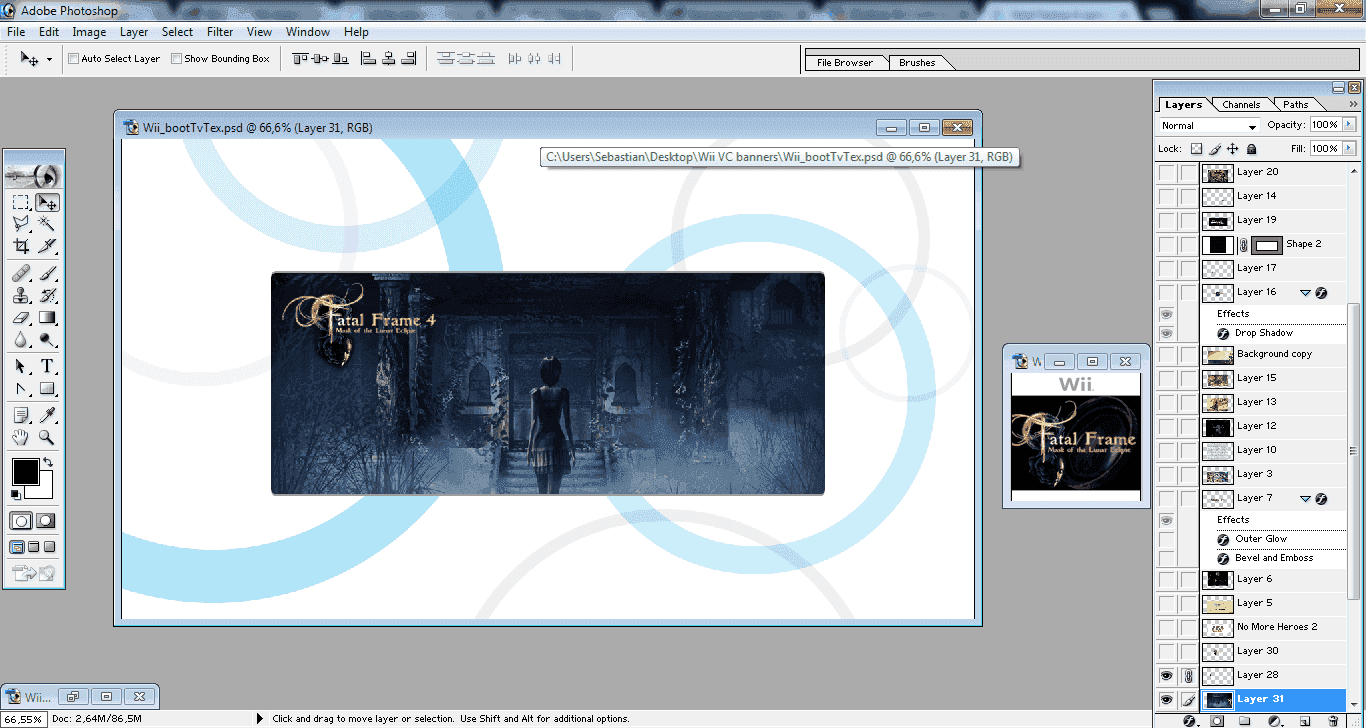Select the Slice tool
This screenshot has width=1366, height=728.
tap(47, 246)
